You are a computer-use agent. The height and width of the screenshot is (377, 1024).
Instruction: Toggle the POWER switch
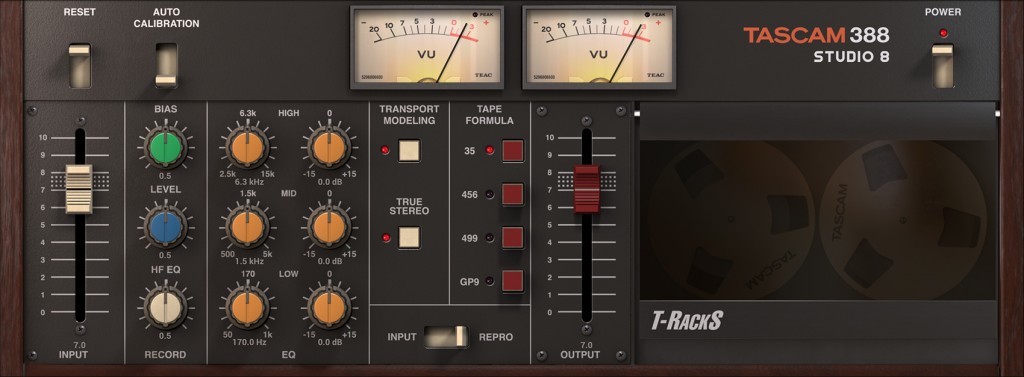(x=942, y=65)
